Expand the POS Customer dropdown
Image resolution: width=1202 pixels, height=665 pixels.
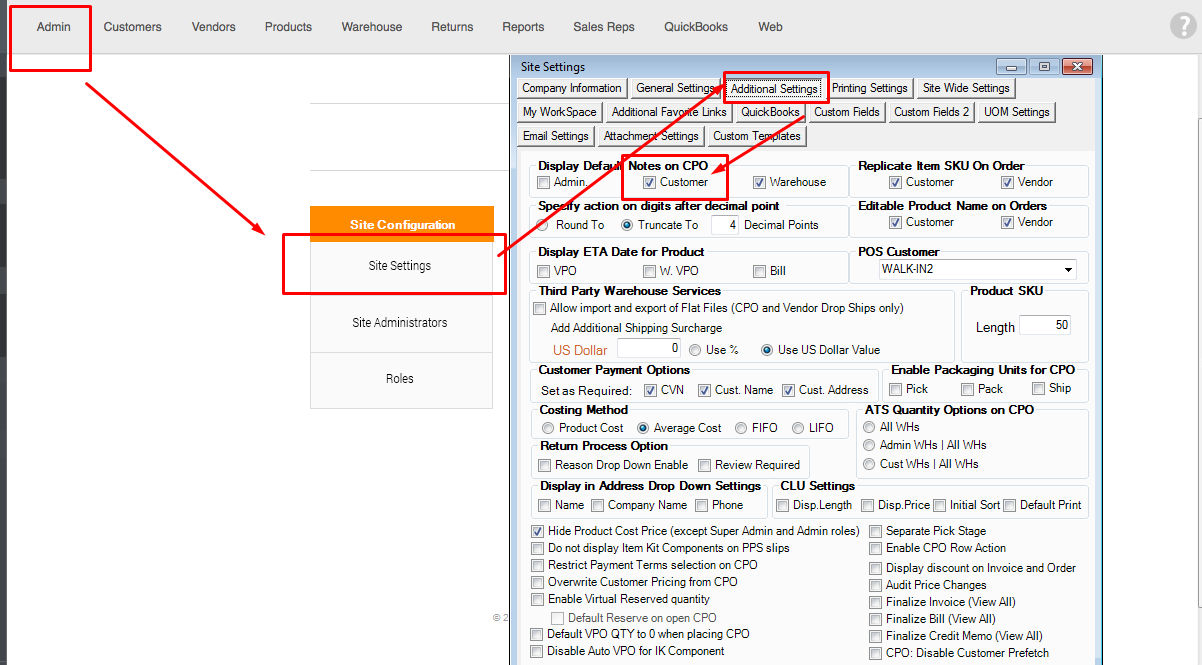click(x=1069, y=270)
